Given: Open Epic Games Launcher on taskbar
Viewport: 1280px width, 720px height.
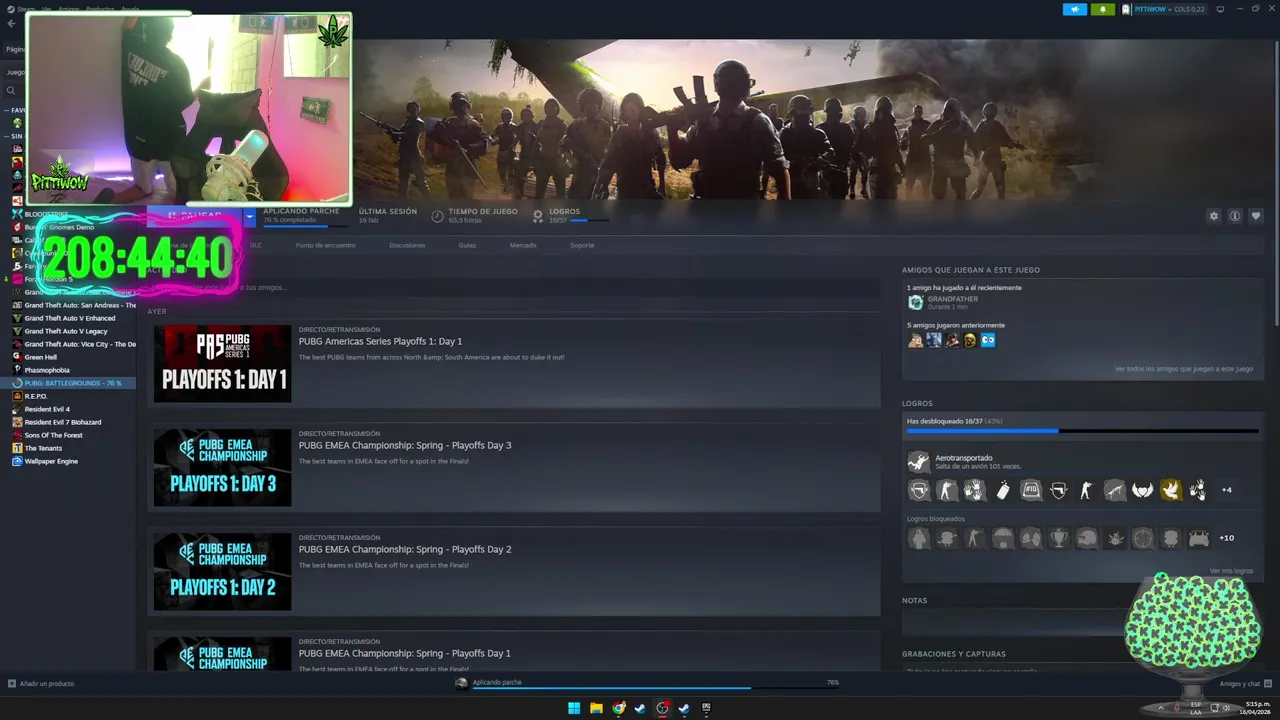Looking at the screenshot, I should 706,708.
